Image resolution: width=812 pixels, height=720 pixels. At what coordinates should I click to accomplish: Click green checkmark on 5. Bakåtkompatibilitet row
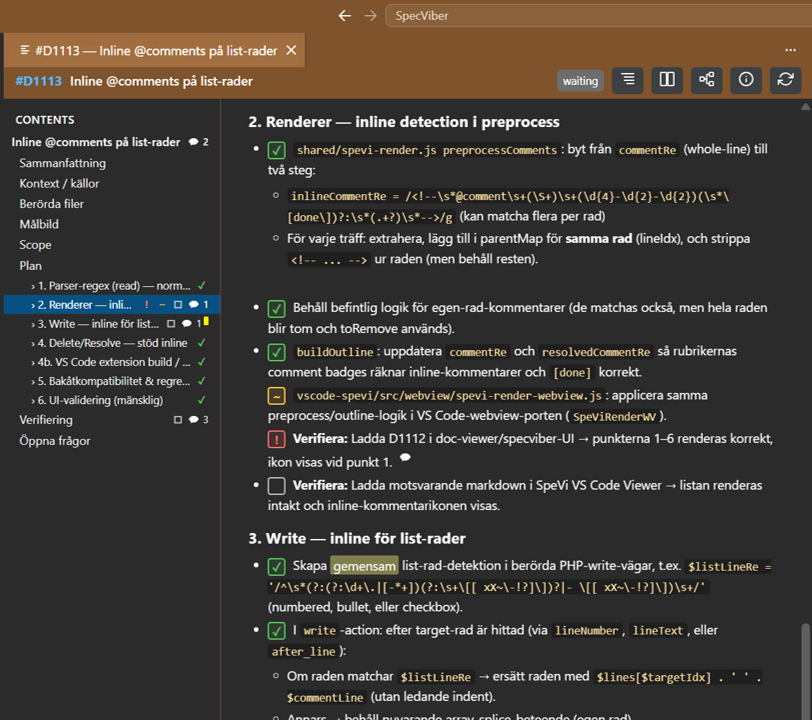click(201, 381)
